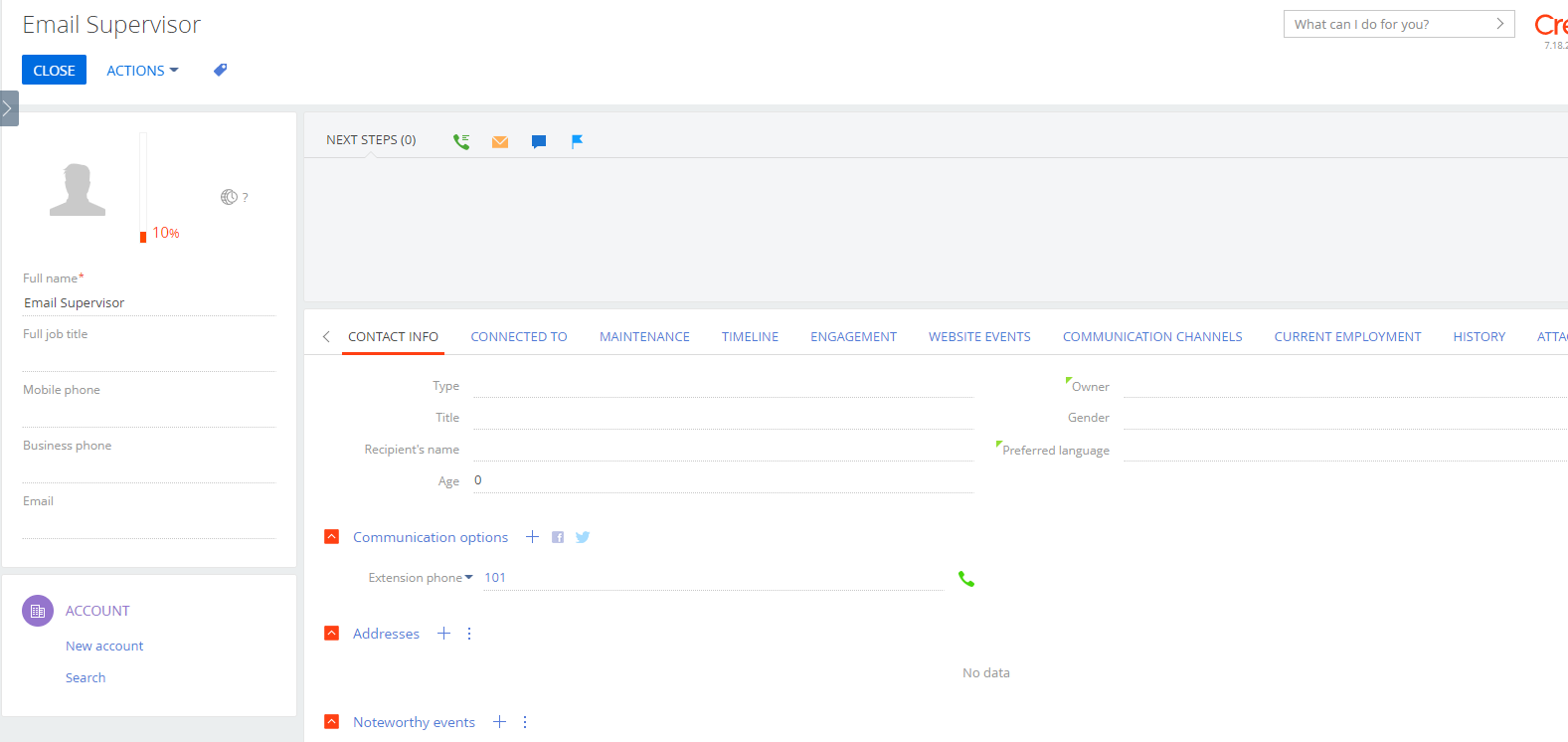Click the Twitter icon in Communication options

(x=583, y=537)
